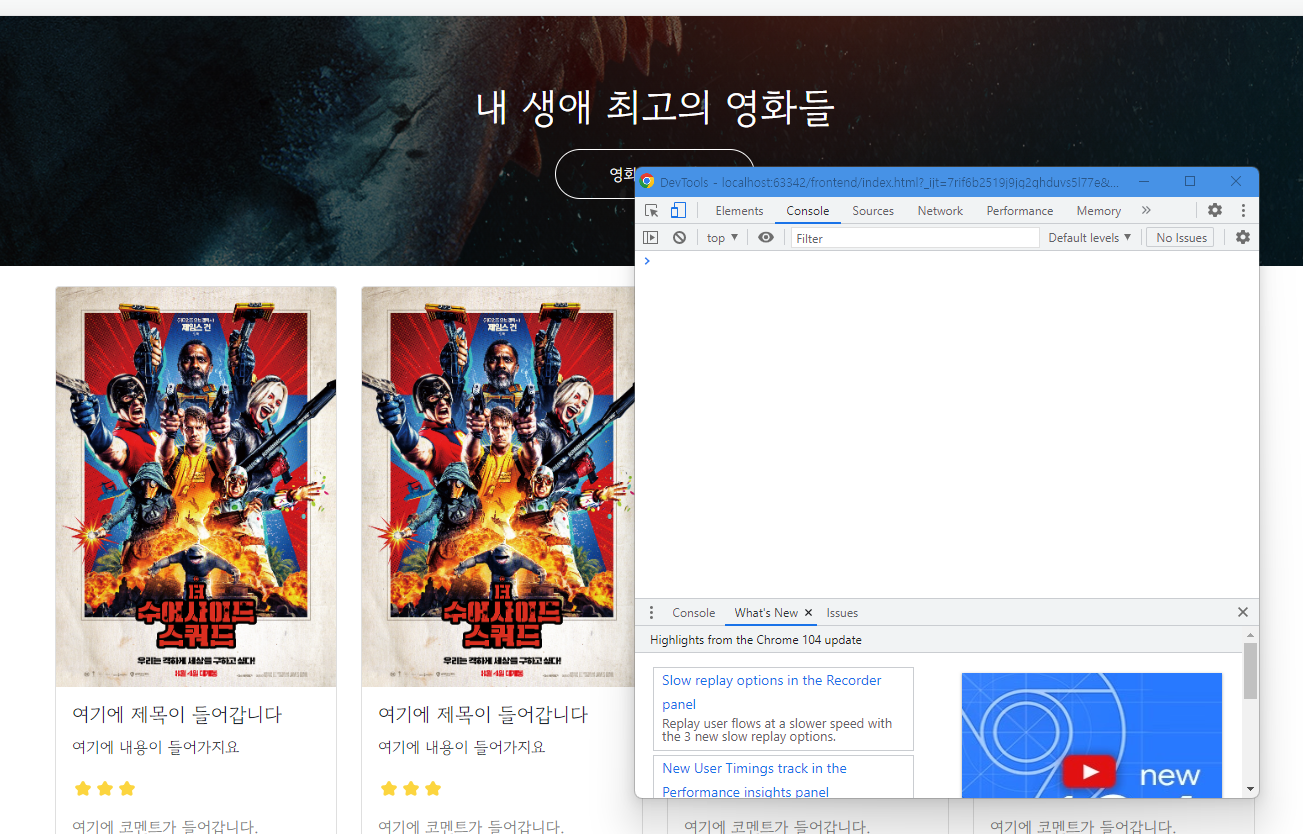
Task: Open the Sources tab
Action: click(873, 211)
